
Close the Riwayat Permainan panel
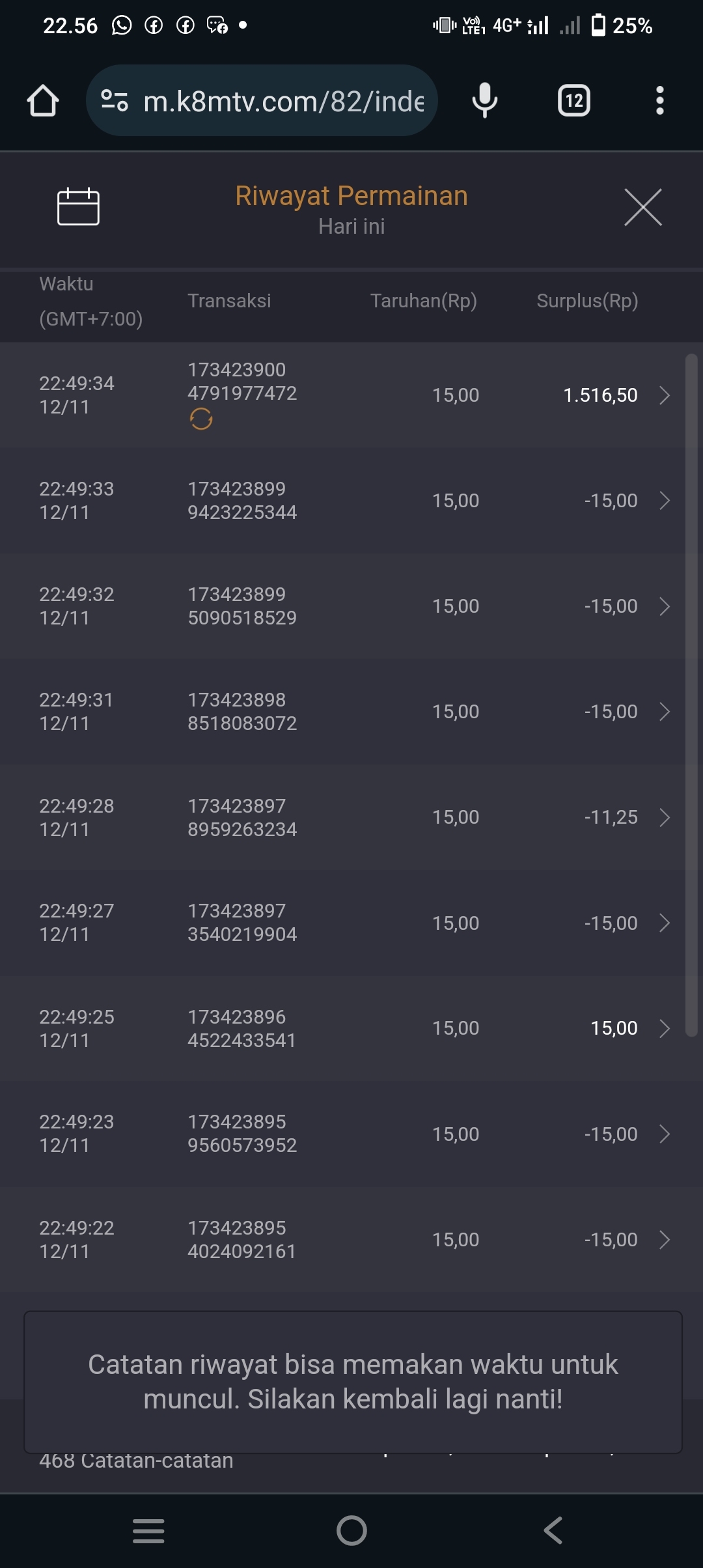pyautogui.click(x=642, y=208)
